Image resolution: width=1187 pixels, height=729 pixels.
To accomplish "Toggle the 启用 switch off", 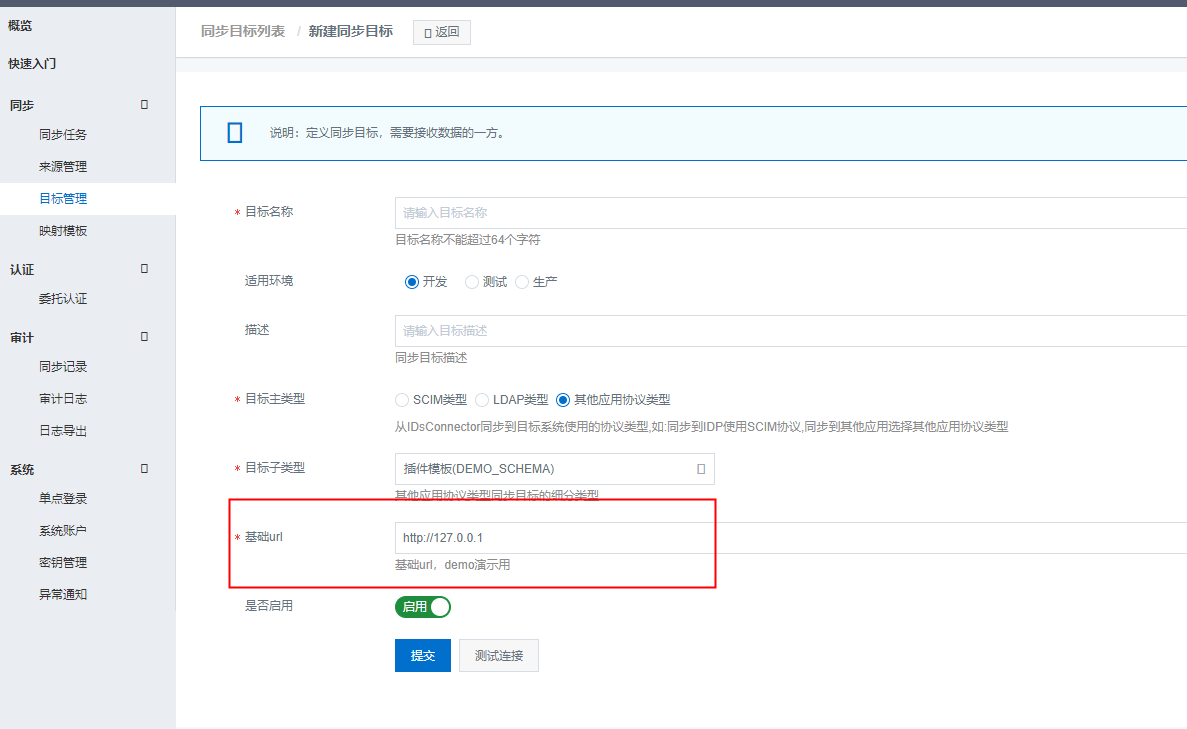I will 424,607.
